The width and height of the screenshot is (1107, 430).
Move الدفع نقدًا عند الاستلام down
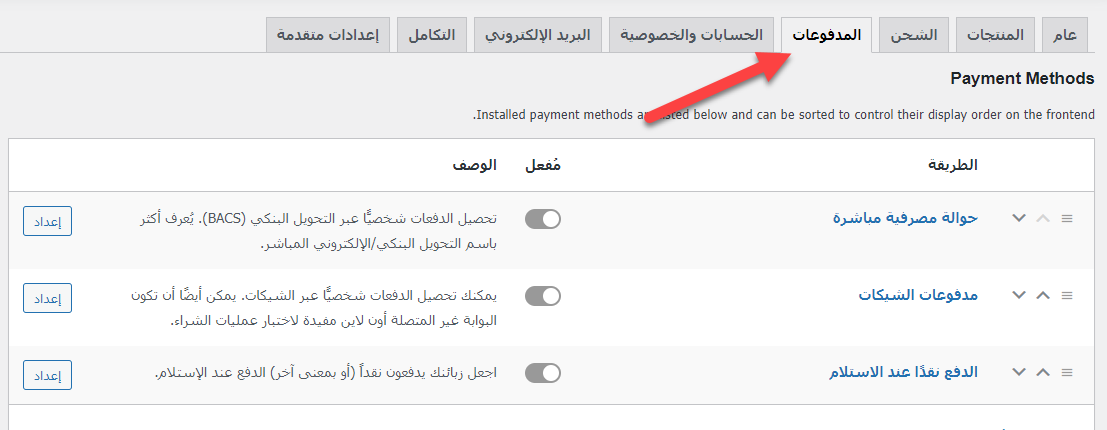click(x=1019, y=373)
